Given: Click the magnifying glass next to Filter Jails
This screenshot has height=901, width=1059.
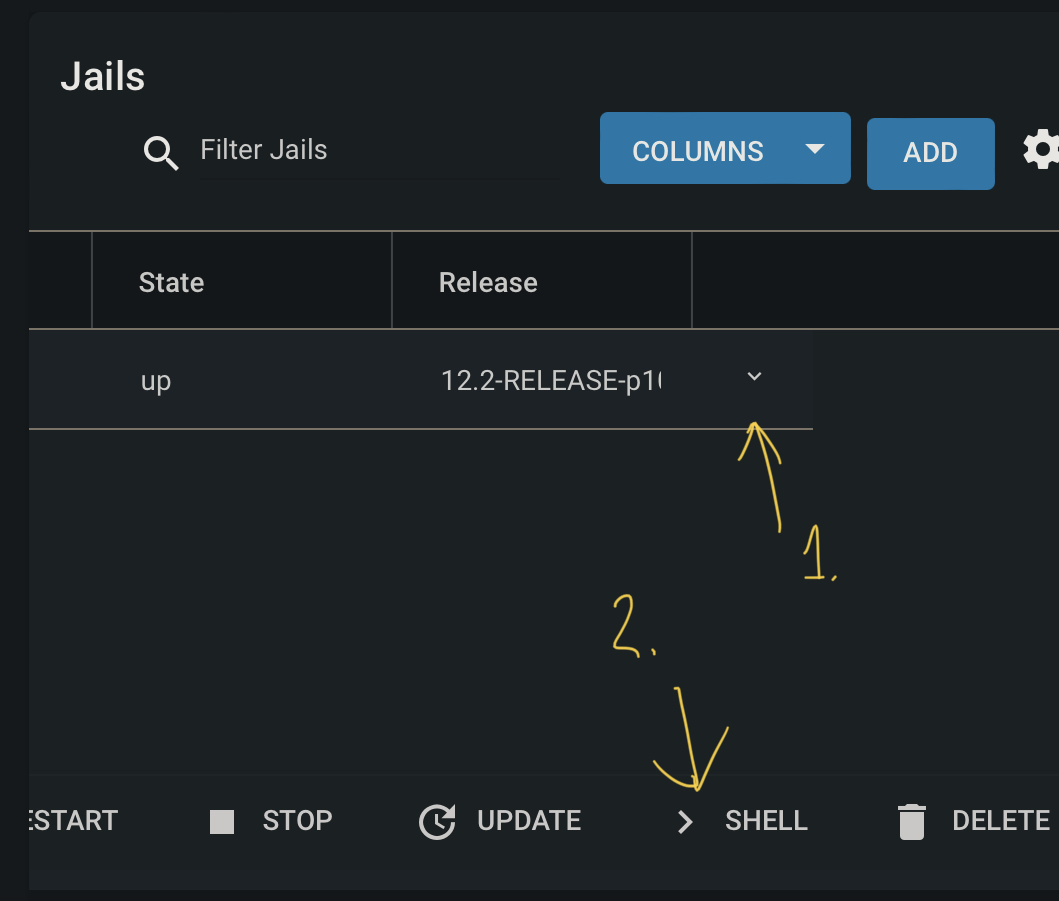Looking at the screenshot, I should point(160,152).
